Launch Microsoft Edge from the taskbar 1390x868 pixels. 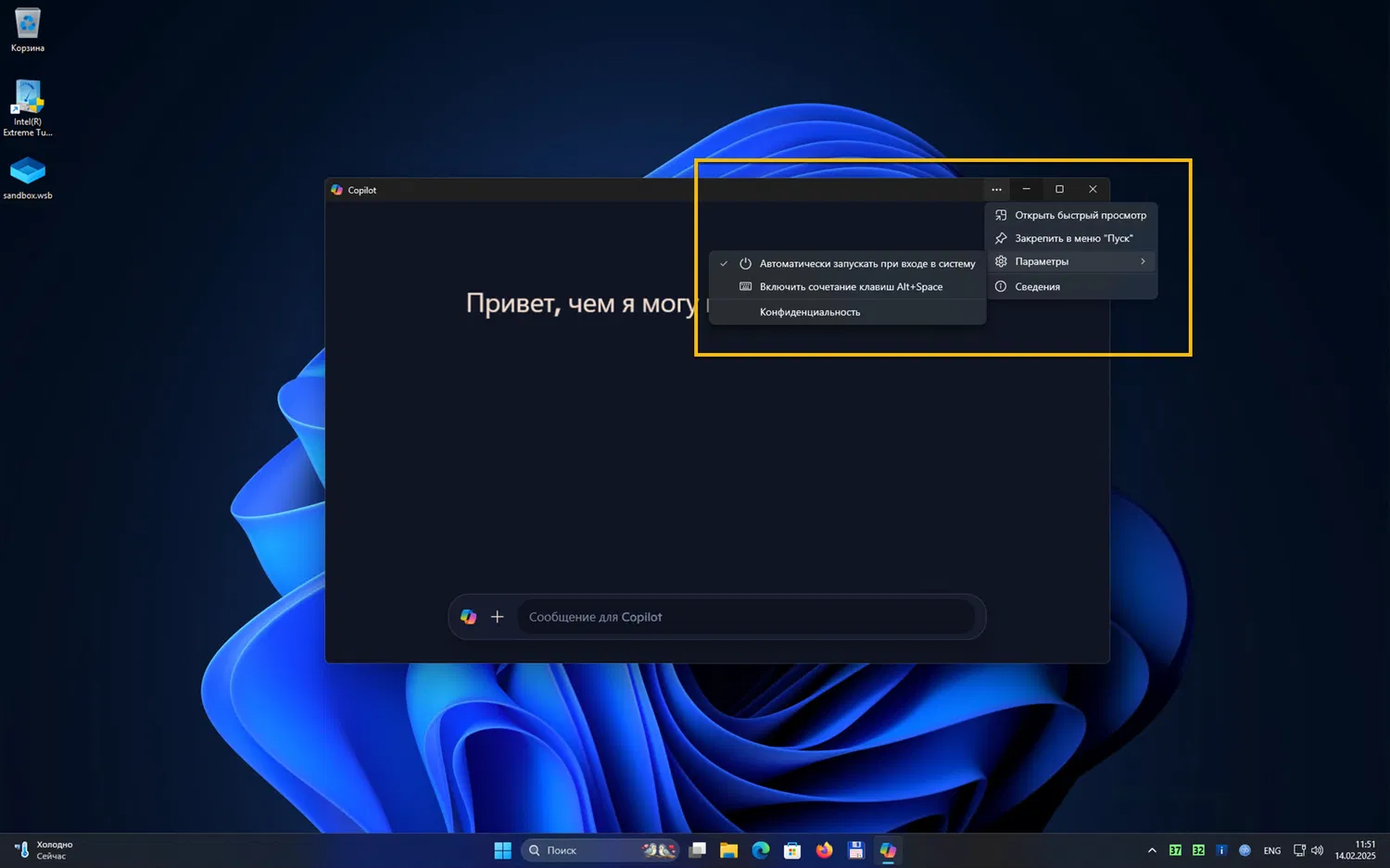tap(761, 850)
